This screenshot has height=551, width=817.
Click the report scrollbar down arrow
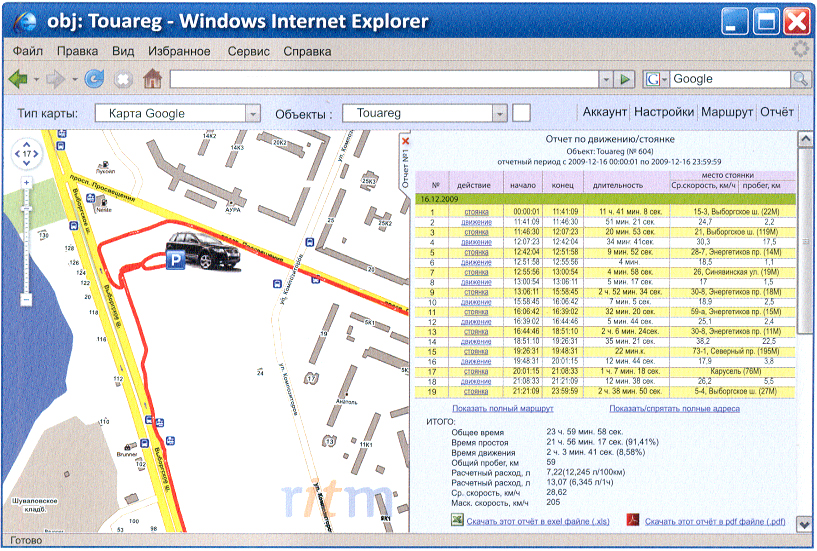click(x=806, y=525)
